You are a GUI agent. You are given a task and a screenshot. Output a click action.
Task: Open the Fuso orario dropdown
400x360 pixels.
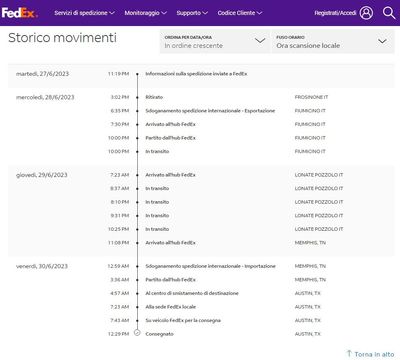[333, 41]
